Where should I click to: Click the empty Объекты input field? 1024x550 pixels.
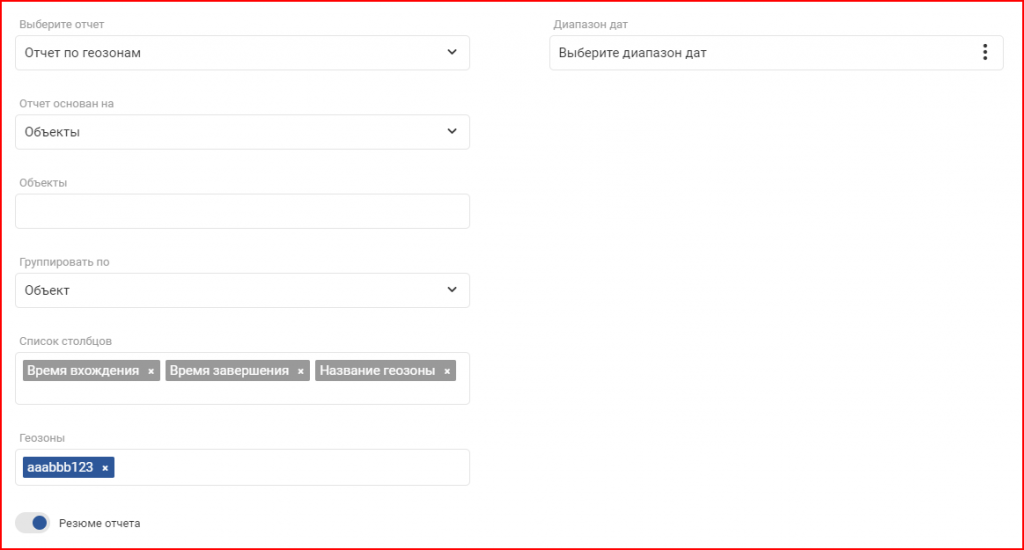tap(242, 211)
